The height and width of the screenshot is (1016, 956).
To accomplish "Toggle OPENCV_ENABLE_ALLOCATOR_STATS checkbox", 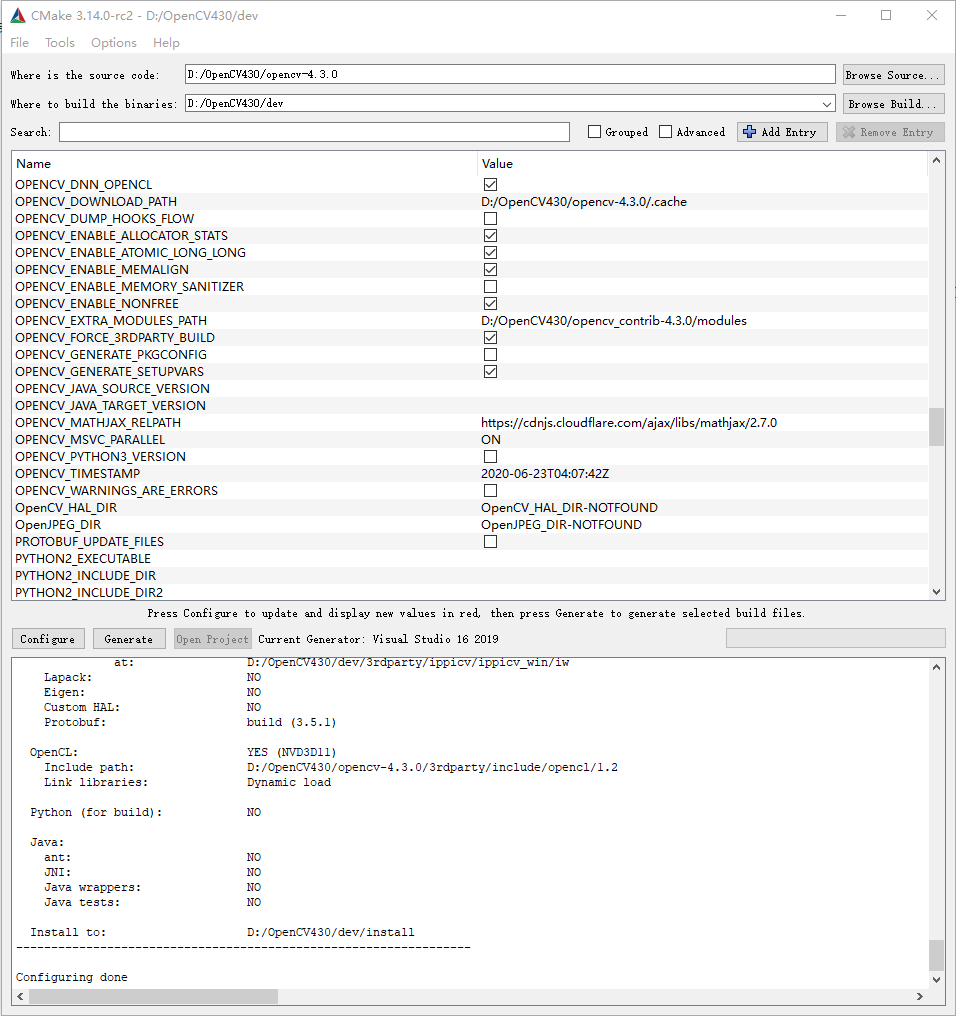I will tap(491, 235).
